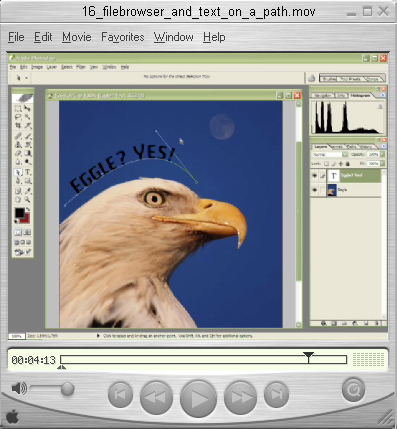This screenshot has width=397, height=429.
Task: Hide the Eggle? Yes! text layer
Action: click(x=314, y=175)
